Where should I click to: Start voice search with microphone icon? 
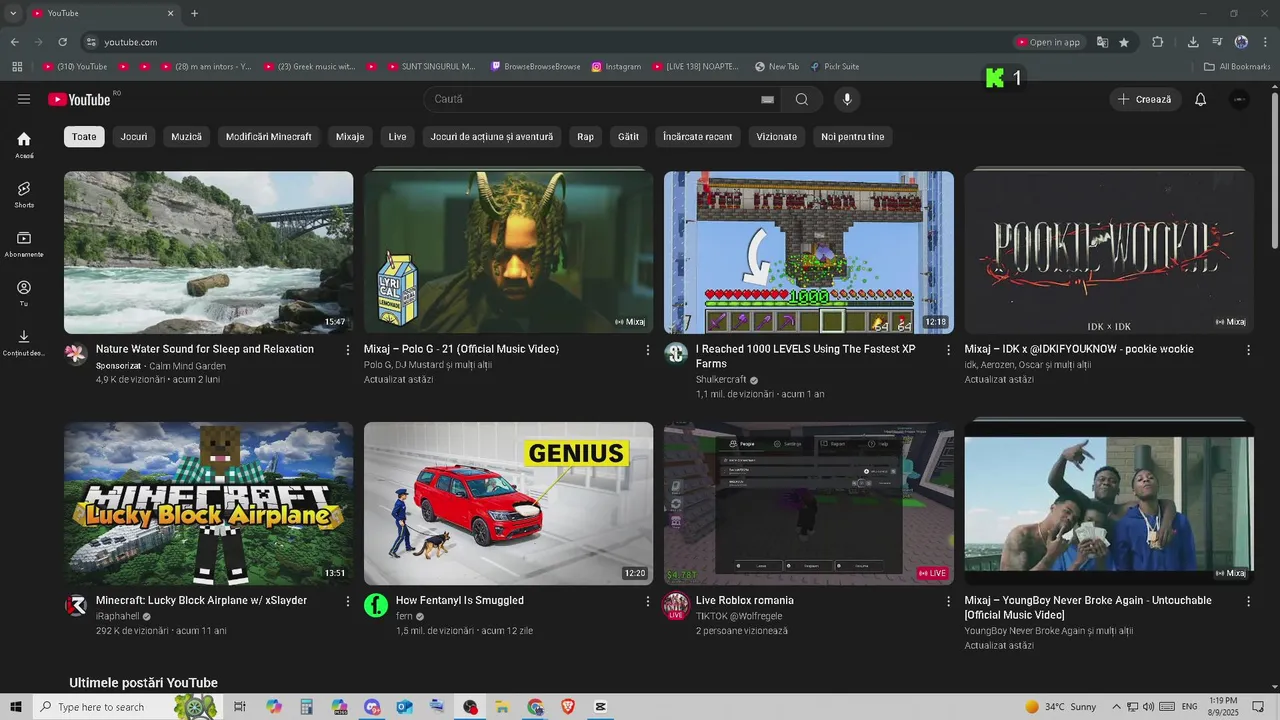[x=847, y=99]
